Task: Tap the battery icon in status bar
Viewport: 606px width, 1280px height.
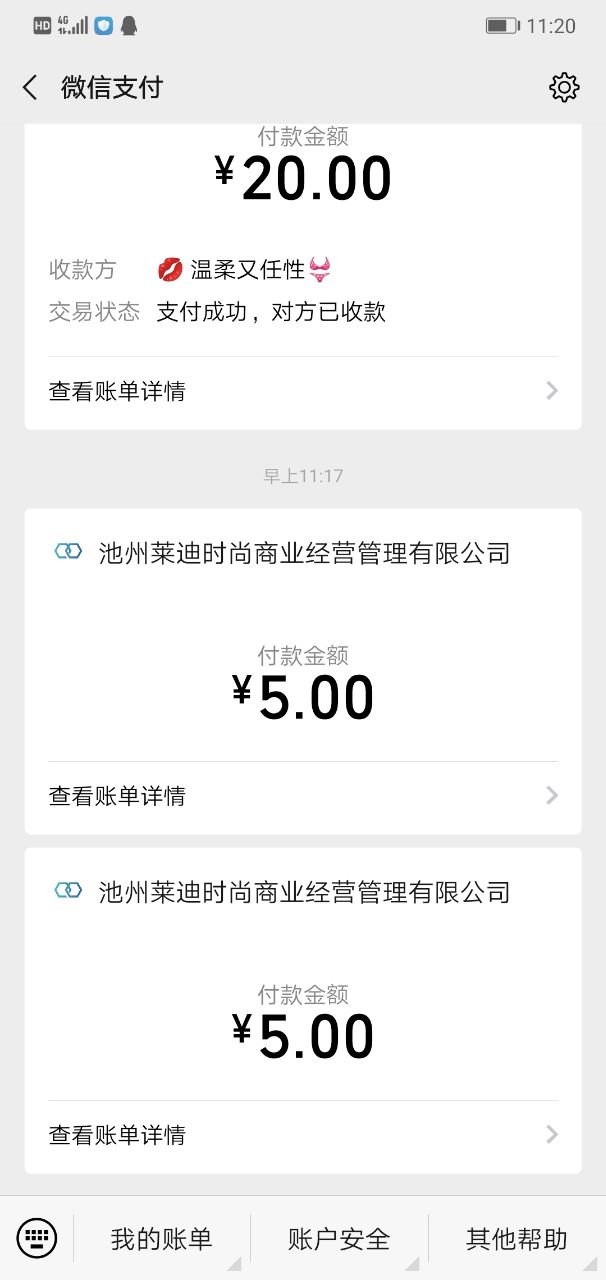Action: 502,26
